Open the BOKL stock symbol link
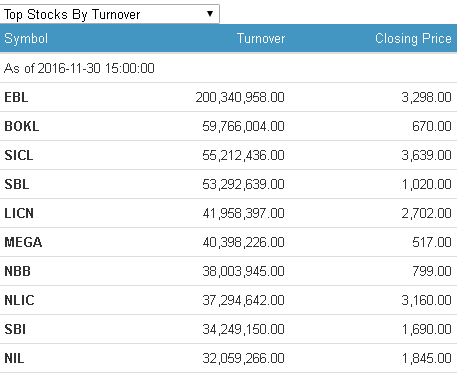The image size is (465, 380). pyautogui.click(x=22, y=126)
